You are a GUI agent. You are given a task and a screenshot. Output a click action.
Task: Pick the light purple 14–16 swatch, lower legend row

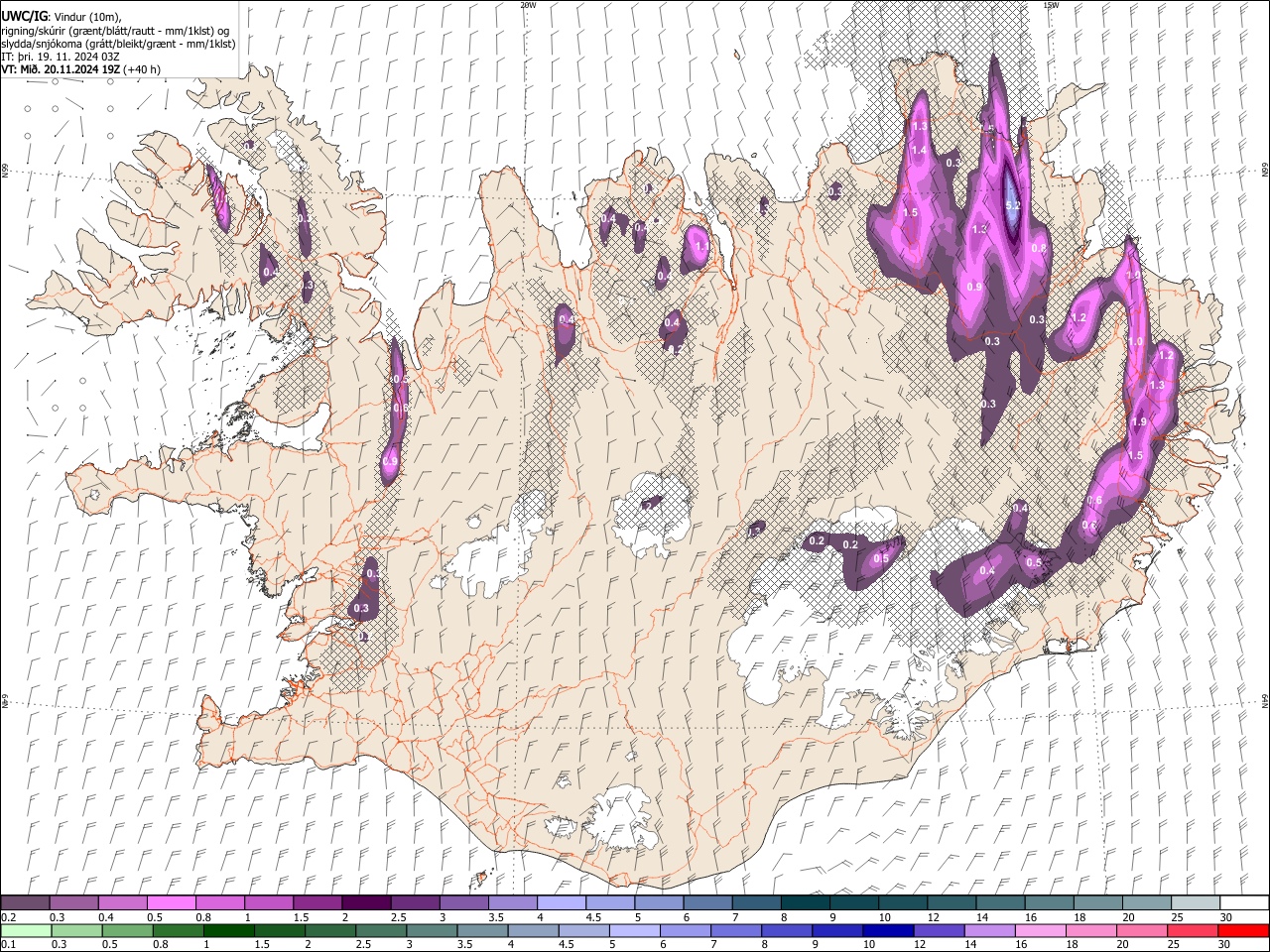point(989,930)
